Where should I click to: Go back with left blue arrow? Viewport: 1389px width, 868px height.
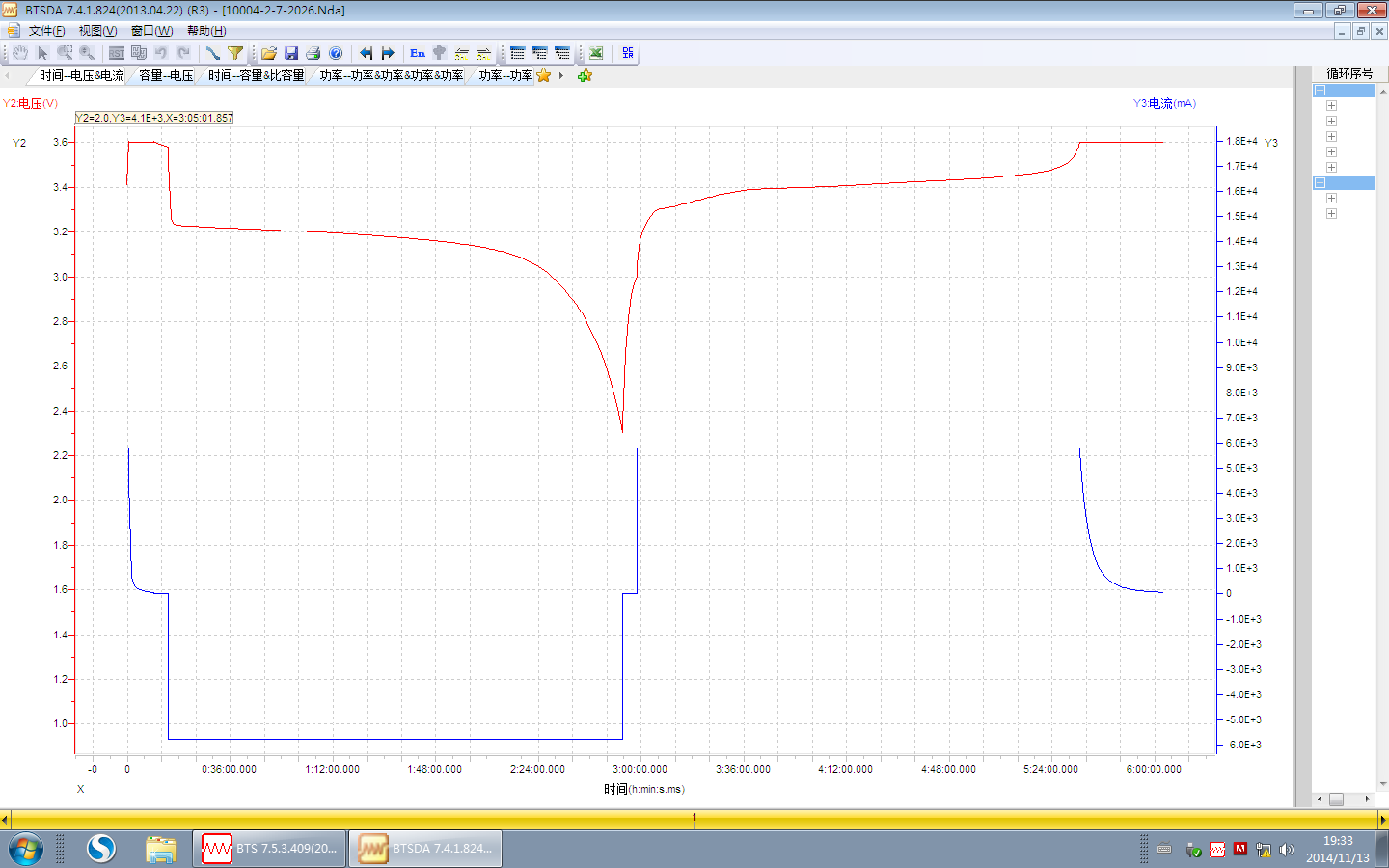(366, 53)
